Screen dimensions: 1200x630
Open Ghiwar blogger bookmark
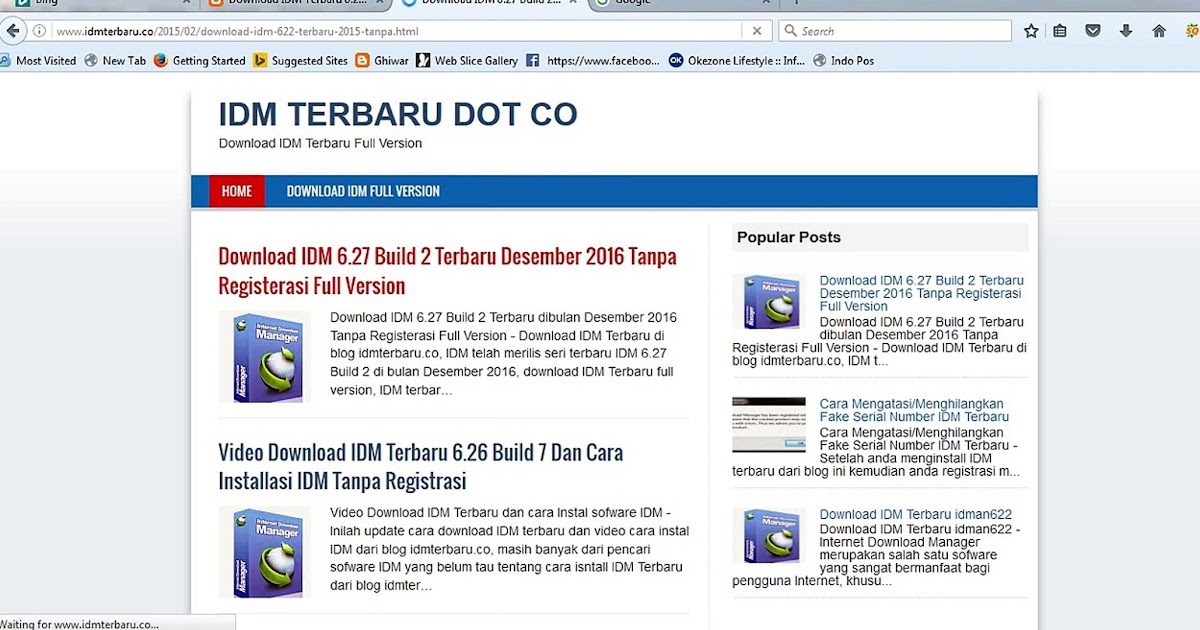click(382, 61)
